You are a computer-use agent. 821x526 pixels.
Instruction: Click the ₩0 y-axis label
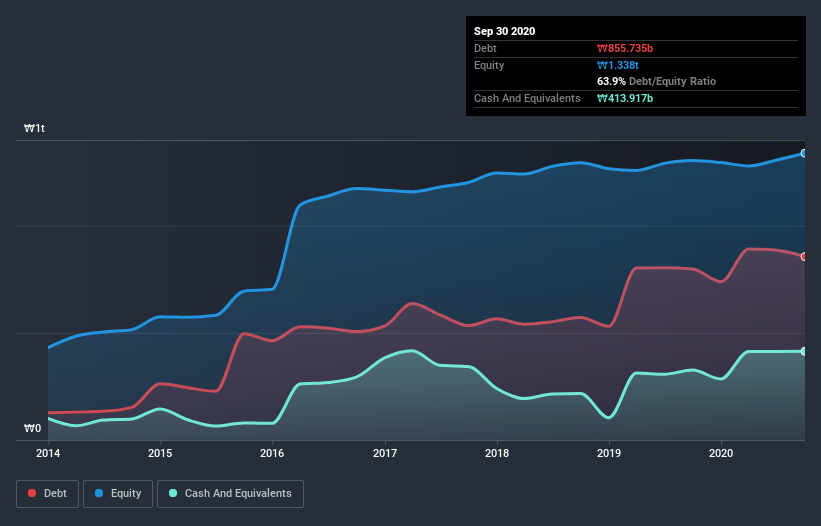pyautogui.click(x=32, y=428)
